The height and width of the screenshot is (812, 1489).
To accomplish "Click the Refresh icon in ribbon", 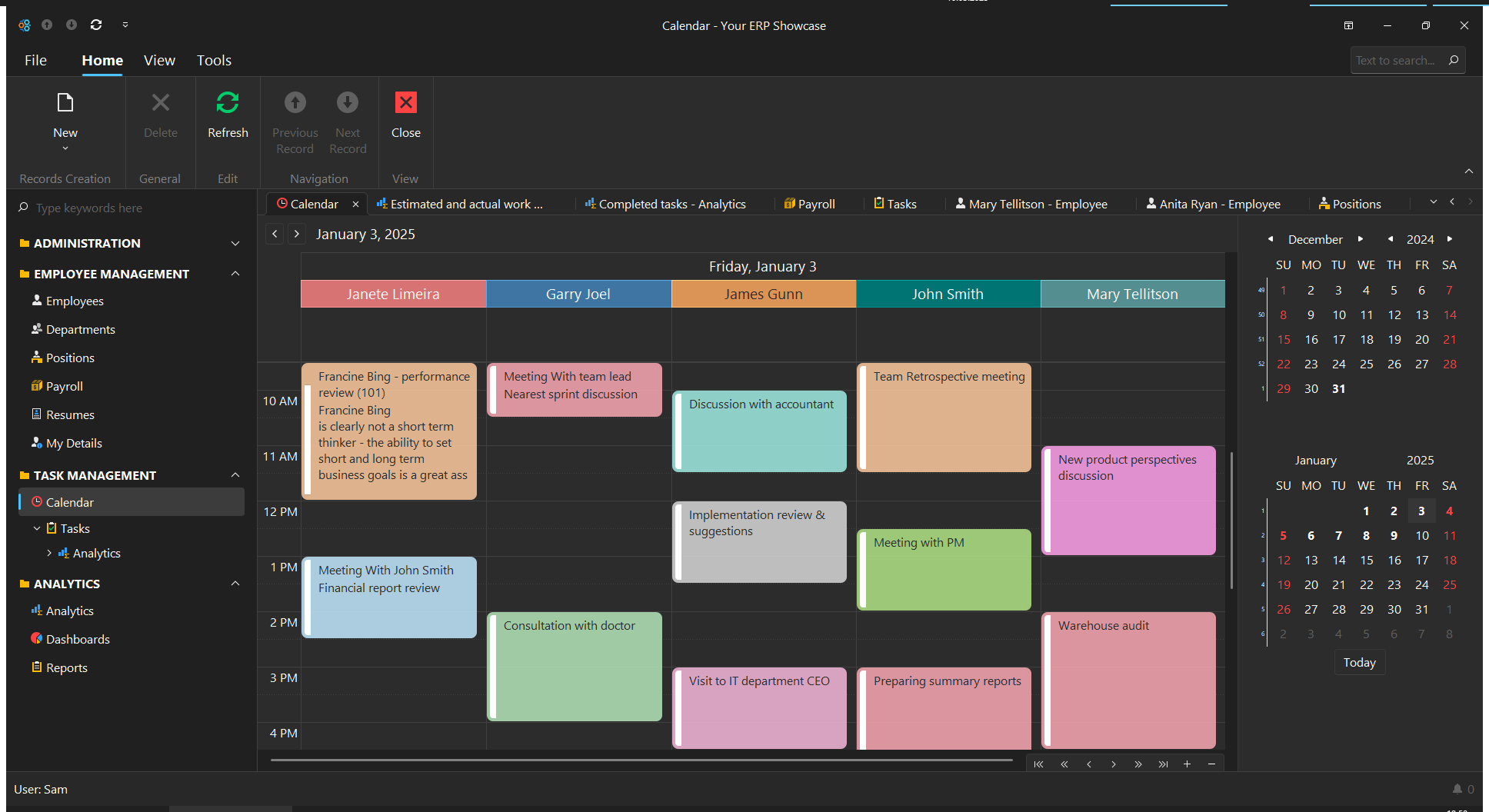I will tap(228, 103).
